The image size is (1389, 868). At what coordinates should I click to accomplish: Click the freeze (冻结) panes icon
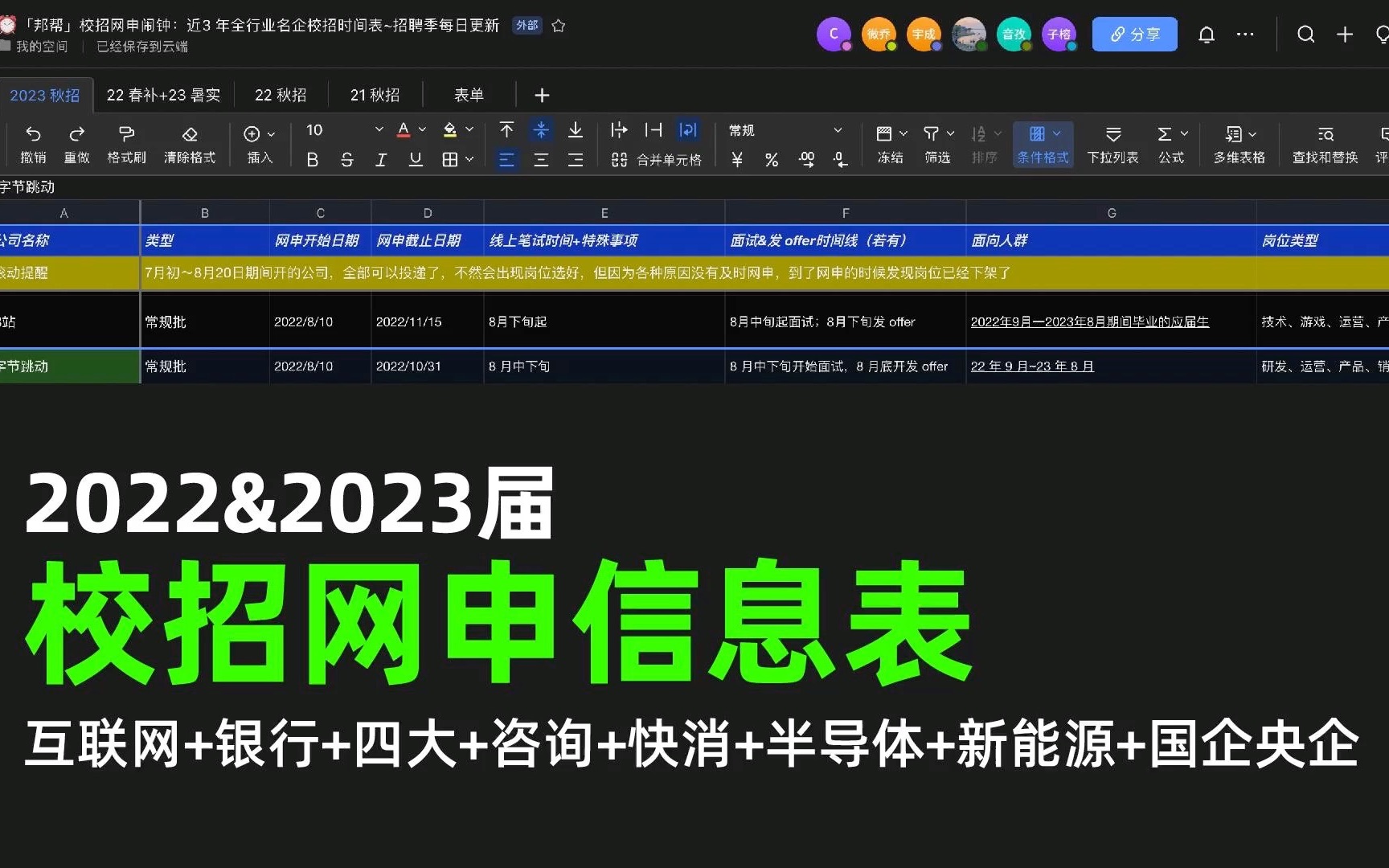click(884, 133)
